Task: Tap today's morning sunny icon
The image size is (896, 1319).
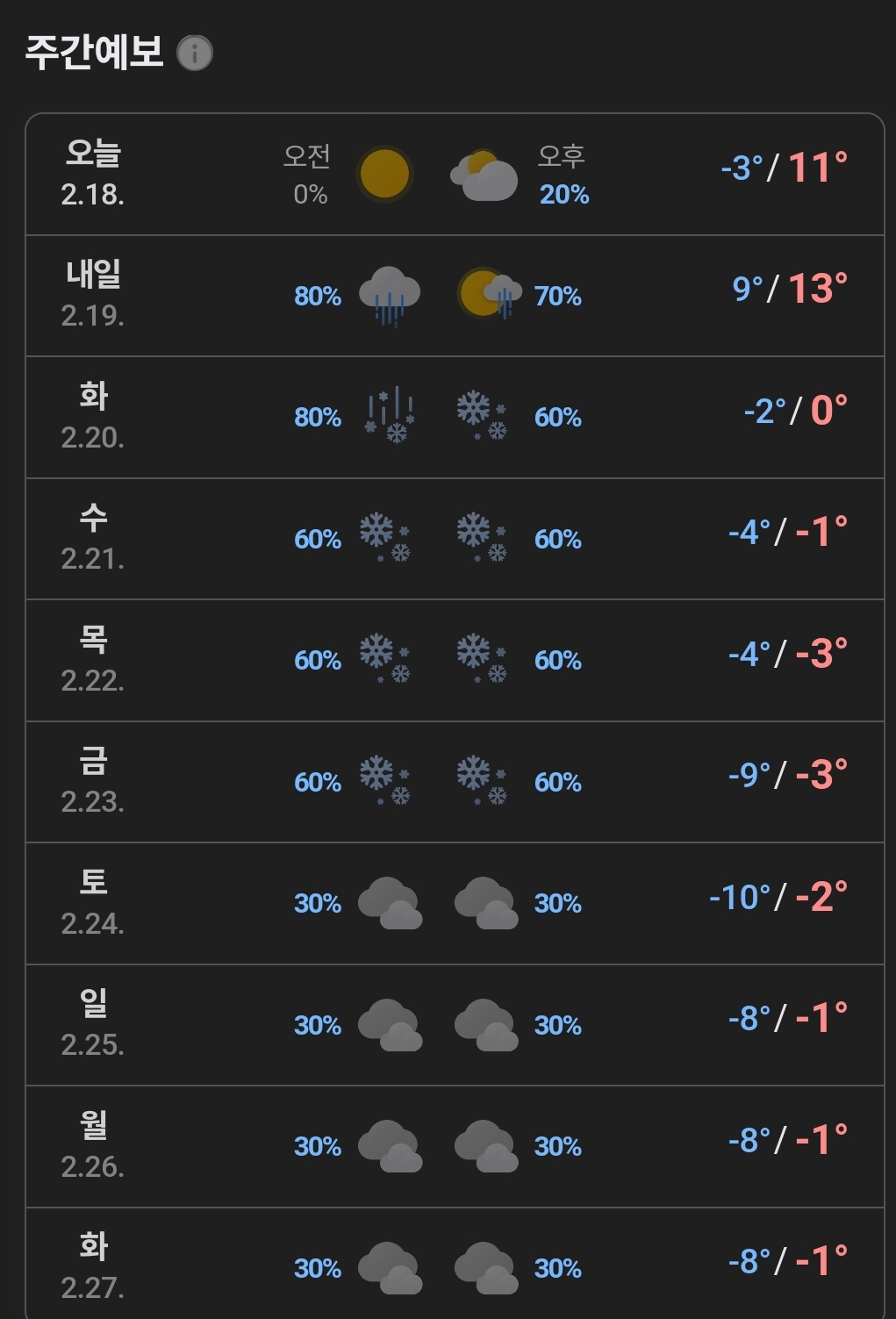Action: pyautogui.click(x=384, y=174)
